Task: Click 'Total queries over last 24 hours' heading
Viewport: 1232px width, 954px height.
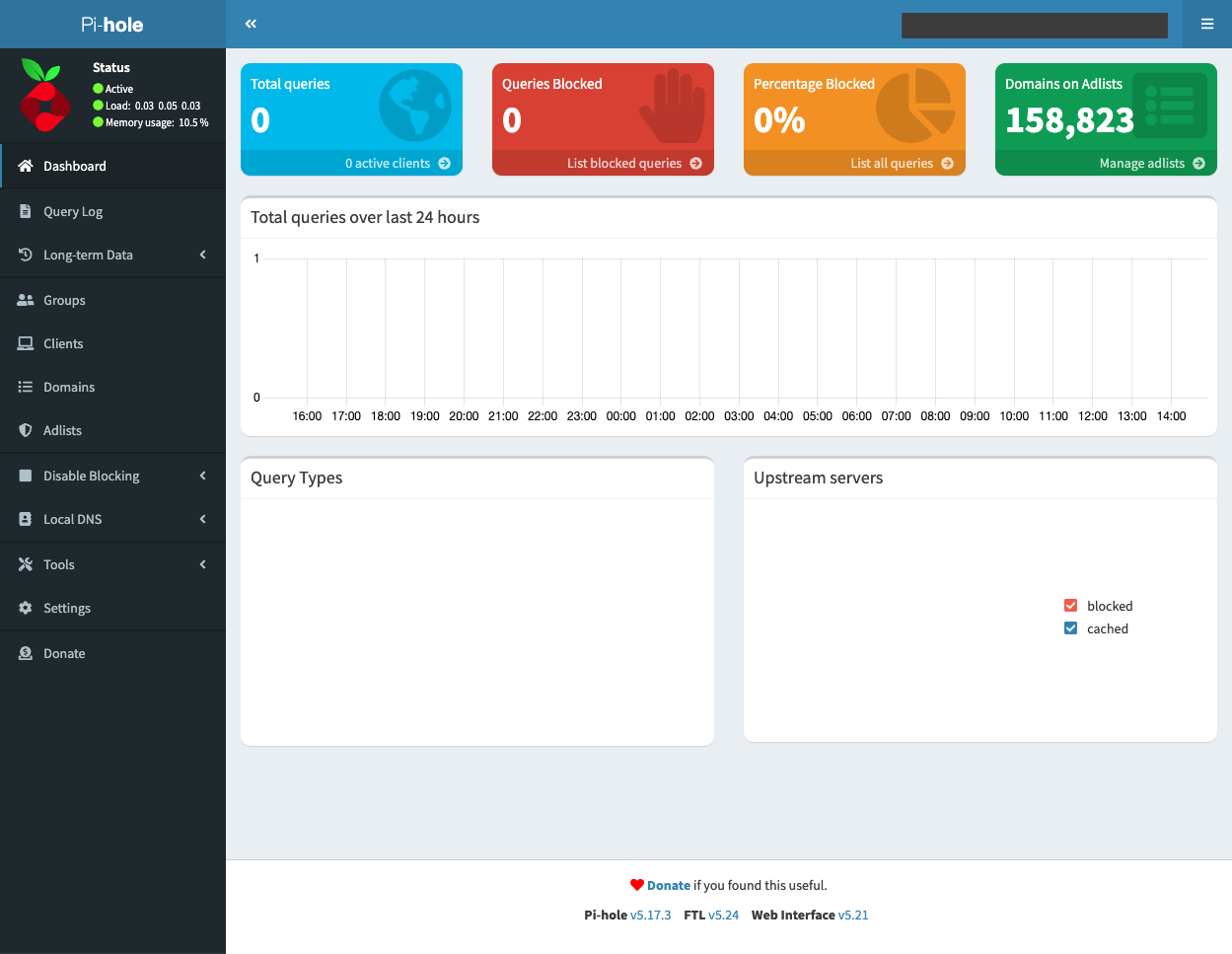Action: tap(365, 217)
